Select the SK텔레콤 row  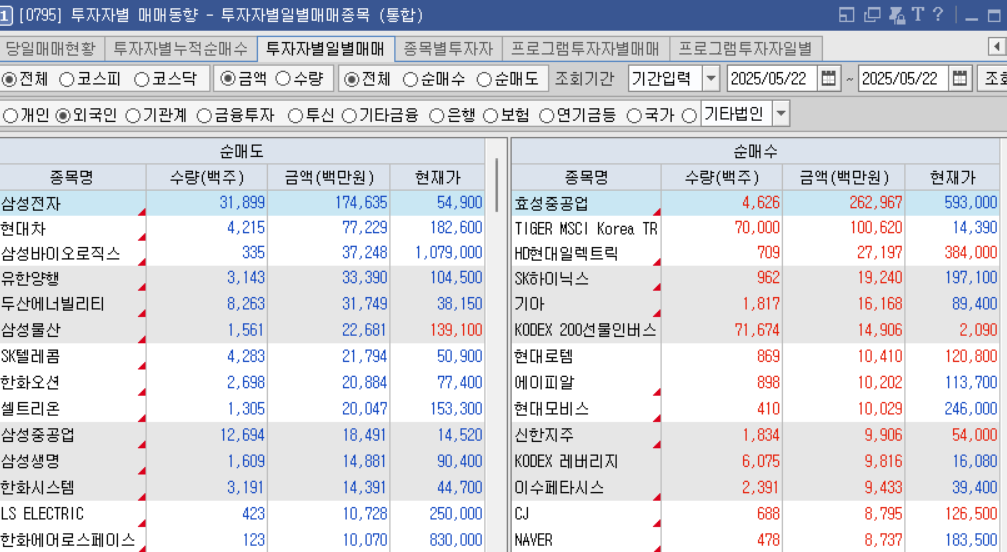pyautogui.click(x=242, y=356)
